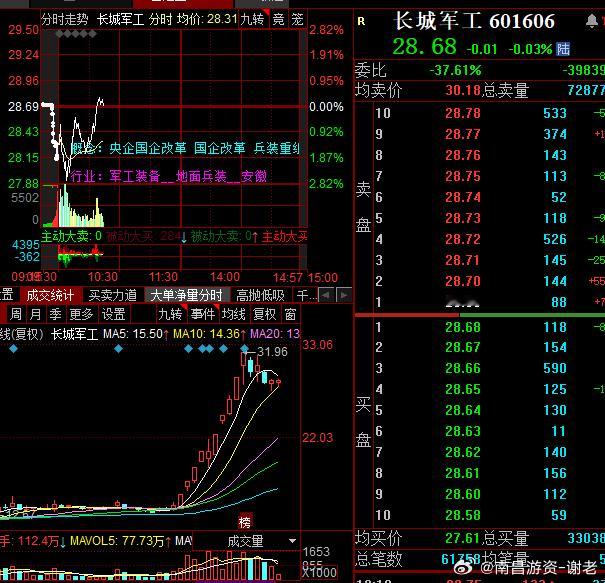Click the current price 28.68
Screen dimensions: 605x583
click(x=424, y=46)
